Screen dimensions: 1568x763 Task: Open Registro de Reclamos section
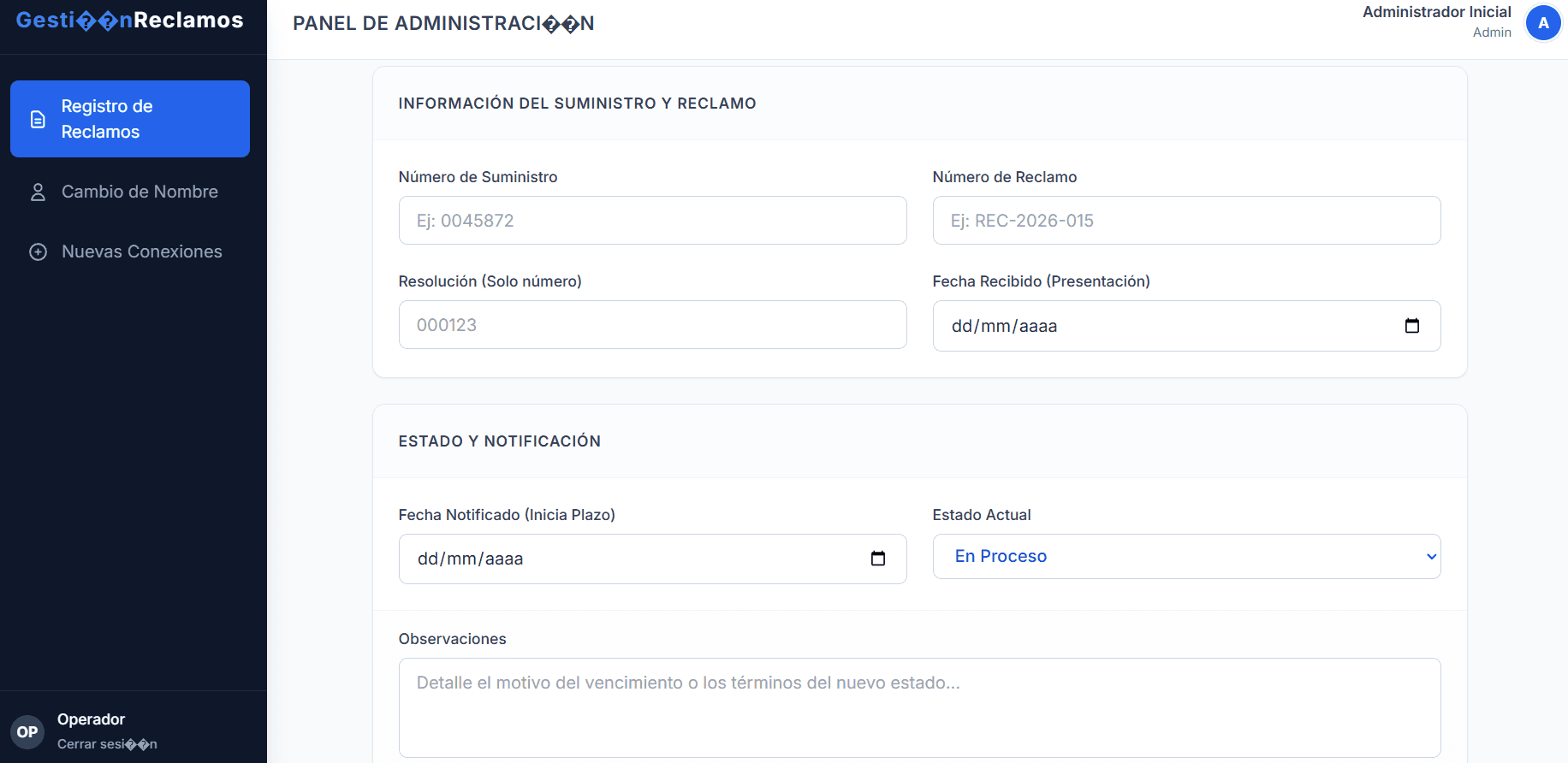click(x=130, y=119)
